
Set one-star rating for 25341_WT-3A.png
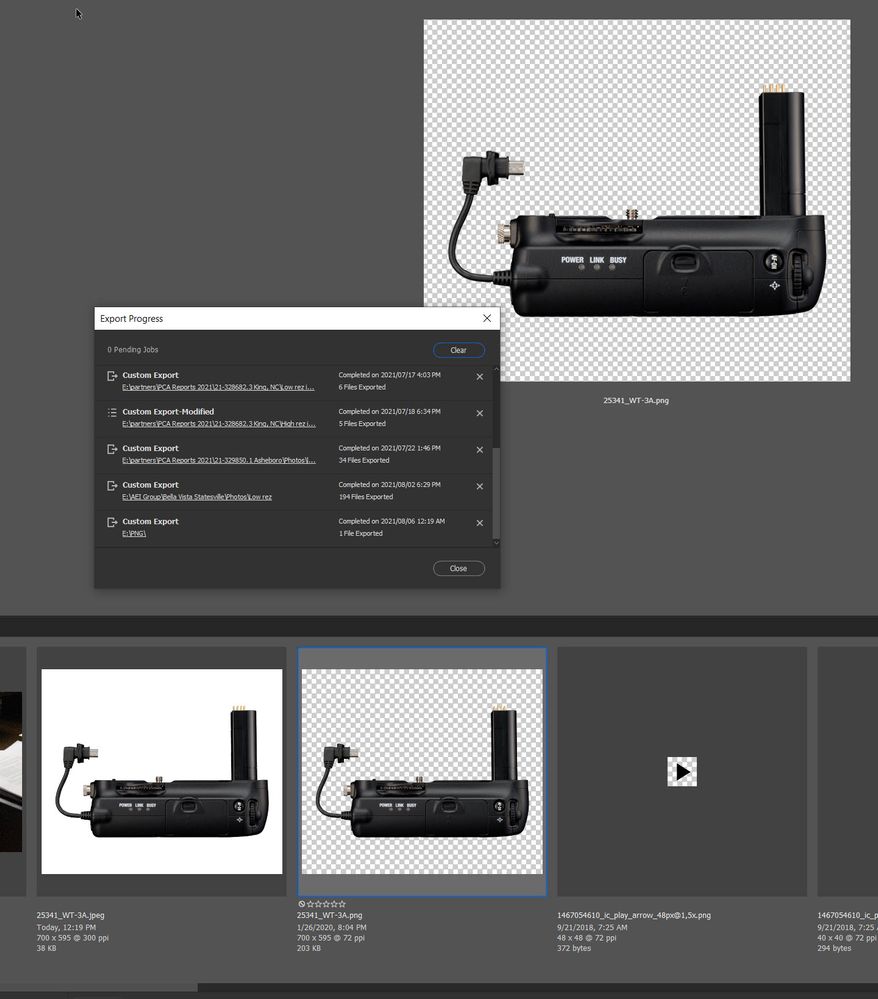coord(310,904)
